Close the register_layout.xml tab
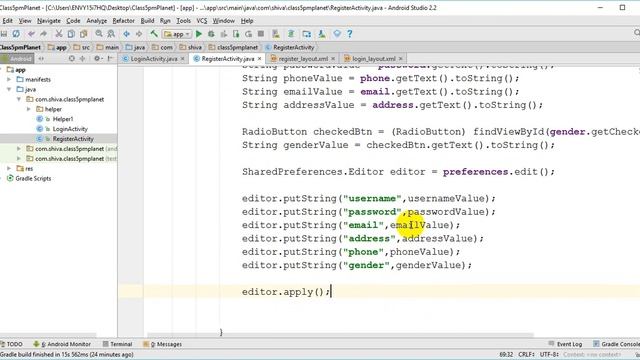 click(333, 59)
